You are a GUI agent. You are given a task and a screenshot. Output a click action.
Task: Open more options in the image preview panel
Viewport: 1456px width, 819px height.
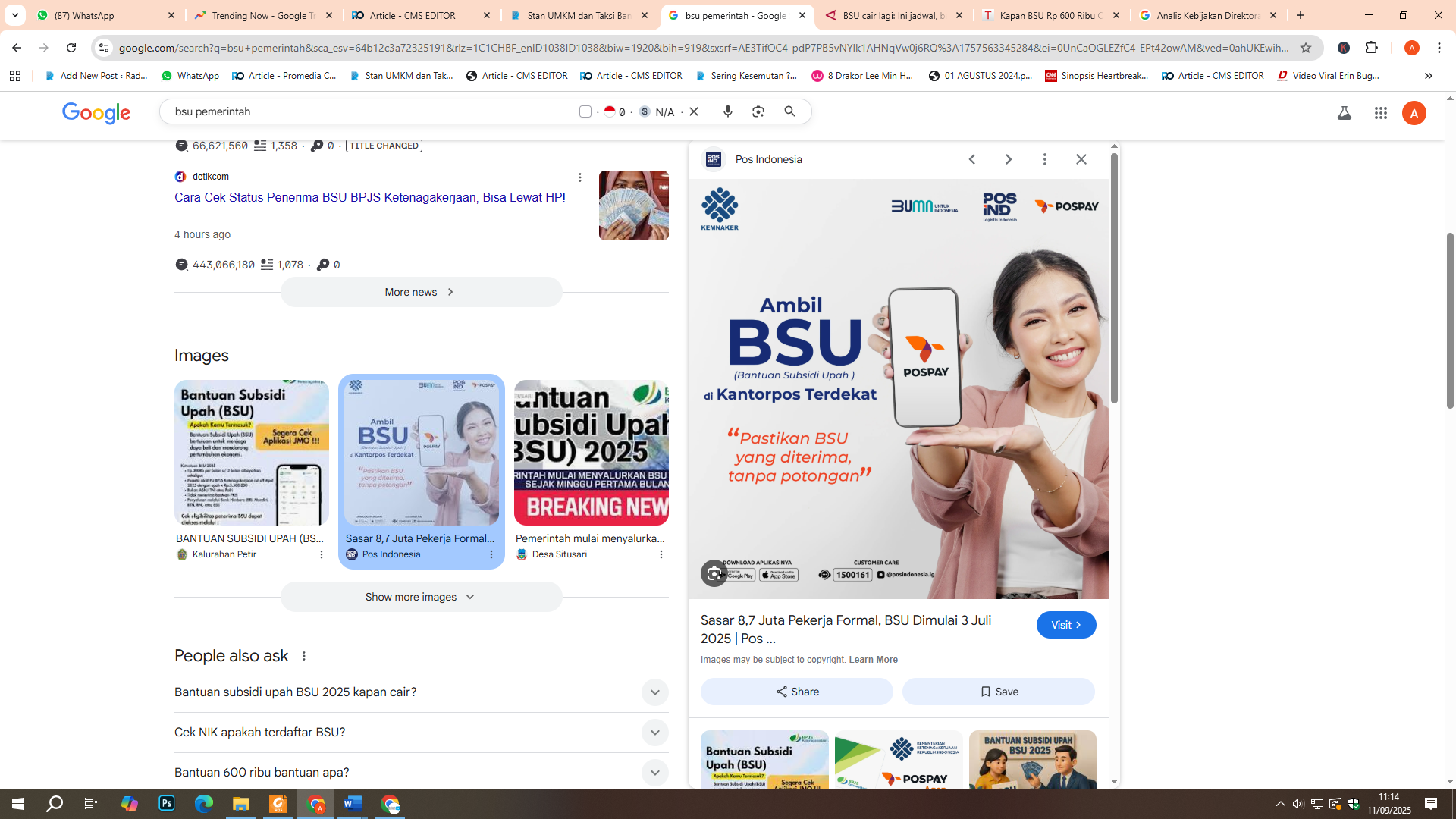[x=1045, y=159]
